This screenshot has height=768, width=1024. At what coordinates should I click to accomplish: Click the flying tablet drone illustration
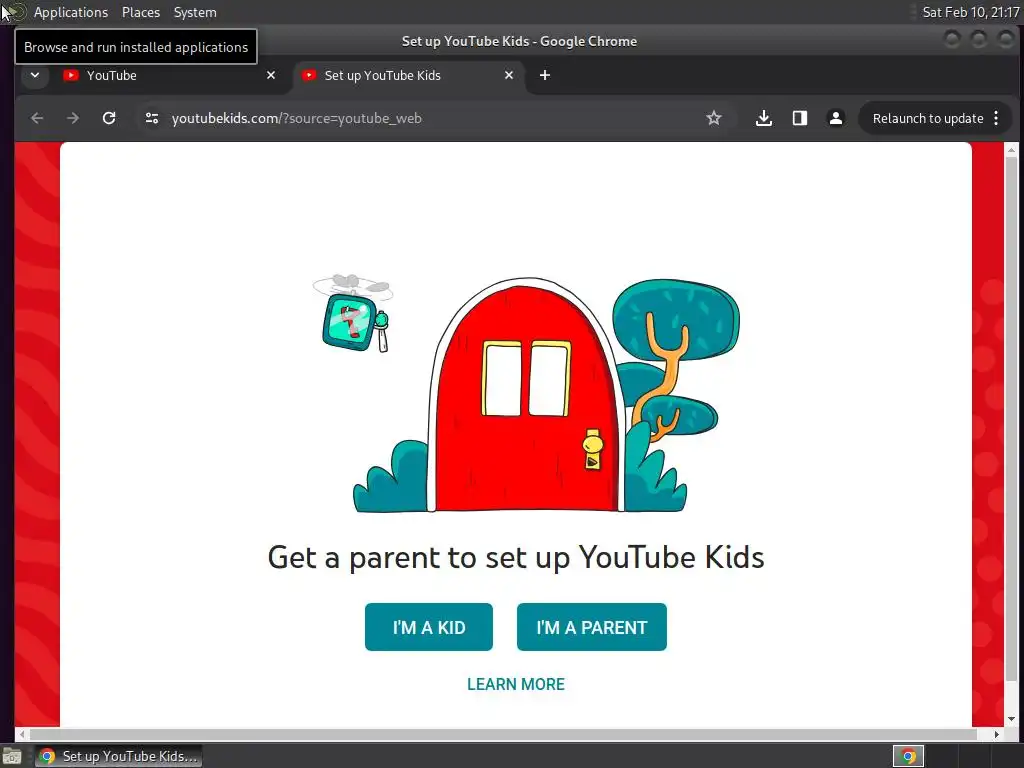point(353,313)
